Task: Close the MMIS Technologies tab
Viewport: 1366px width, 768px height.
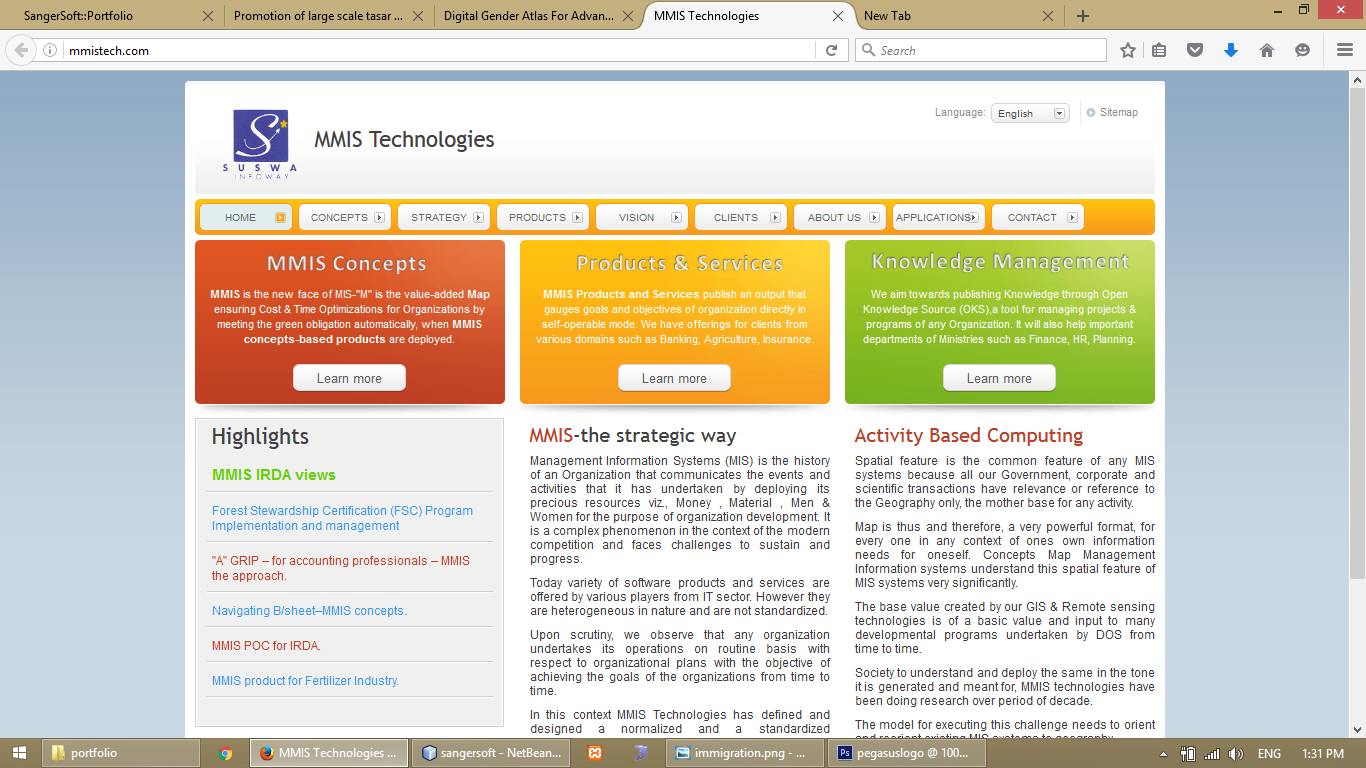Action: click(x=838, y=16)
